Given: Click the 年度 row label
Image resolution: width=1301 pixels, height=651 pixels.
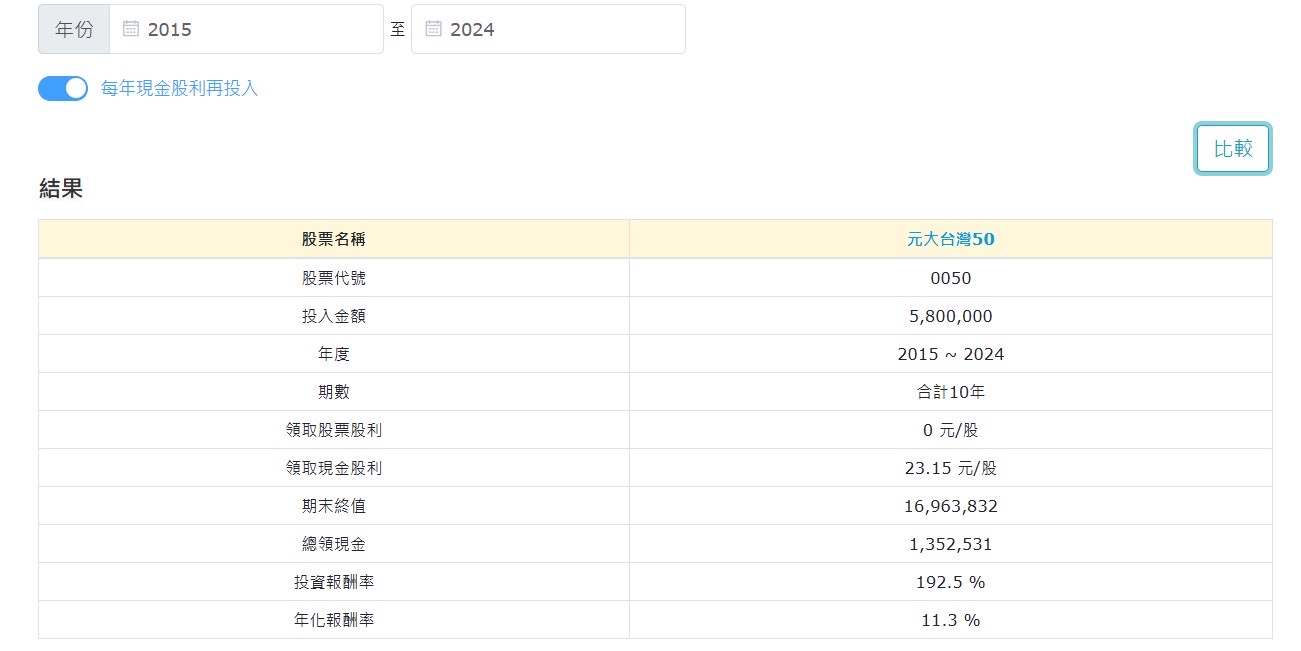Looking at the screenshot, I should (334, 354).
